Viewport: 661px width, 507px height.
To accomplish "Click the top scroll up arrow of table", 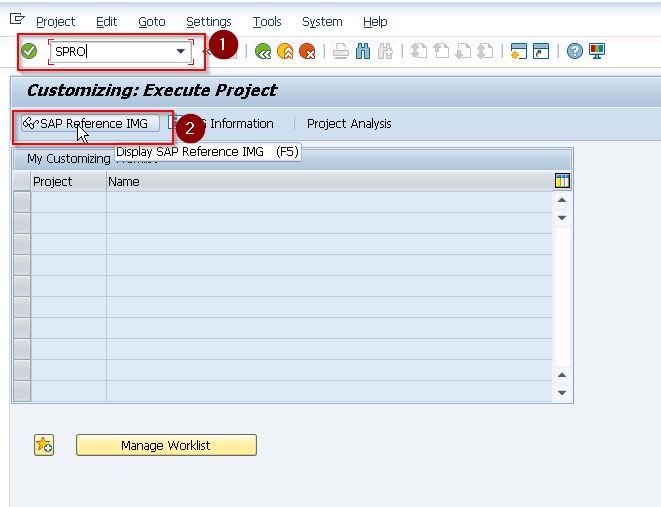I will [x=562, y=200].
